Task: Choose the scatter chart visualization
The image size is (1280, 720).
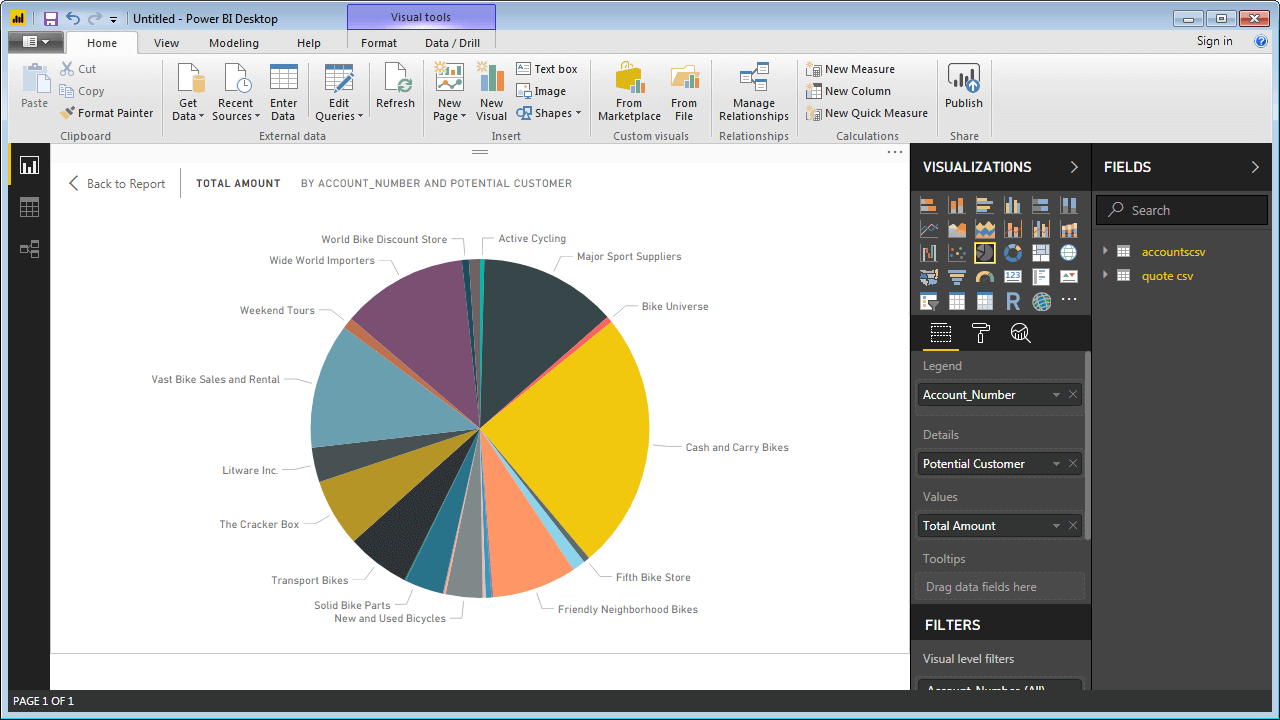Action: coord(957,253)
